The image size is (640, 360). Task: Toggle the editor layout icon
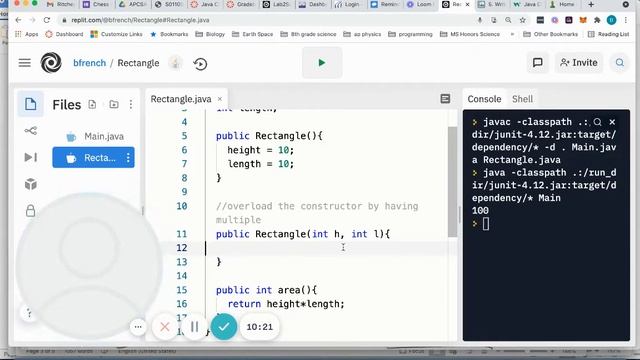[445, 99]
